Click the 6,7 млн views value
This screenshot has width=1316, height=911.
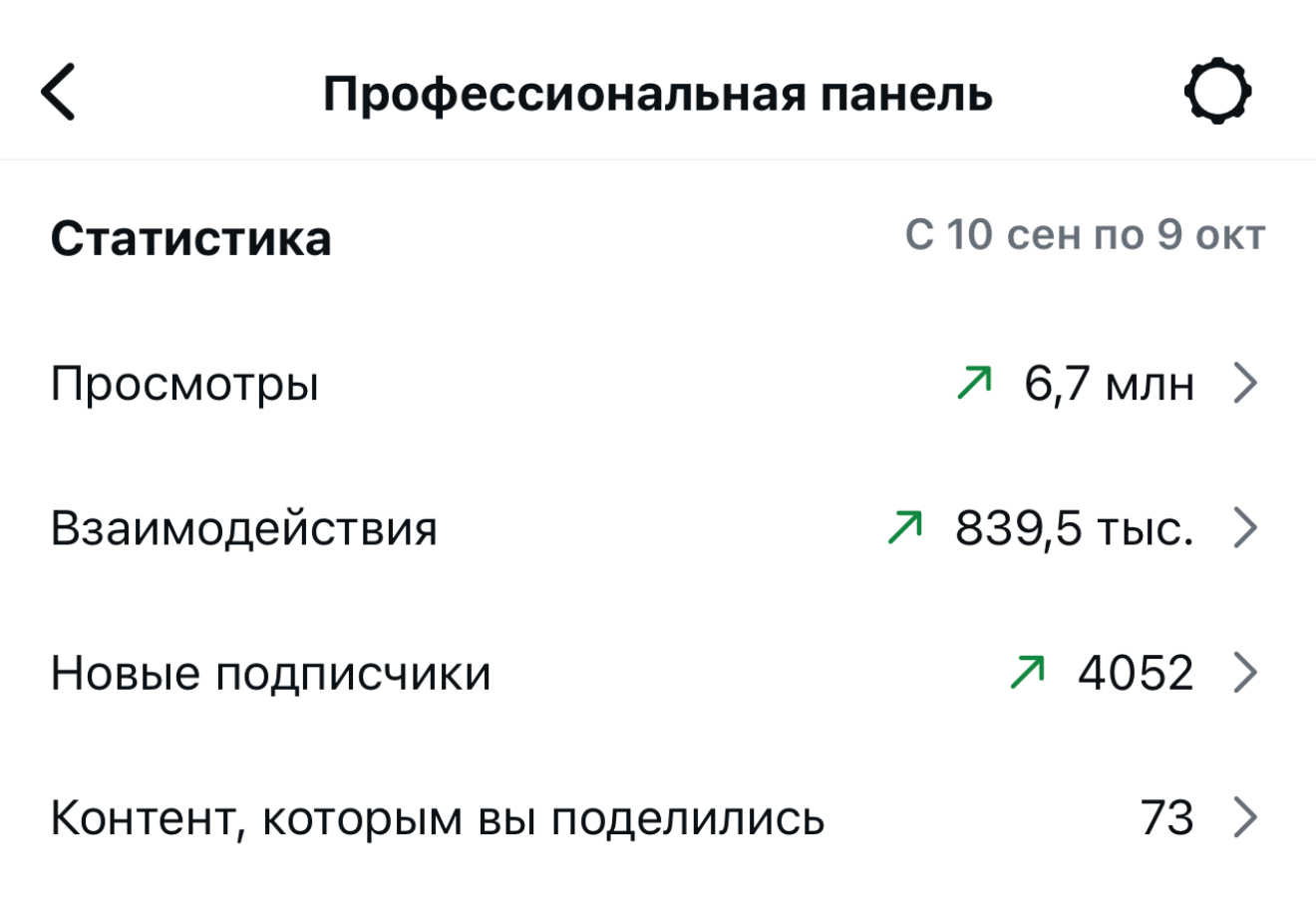tap(1109, 384)
